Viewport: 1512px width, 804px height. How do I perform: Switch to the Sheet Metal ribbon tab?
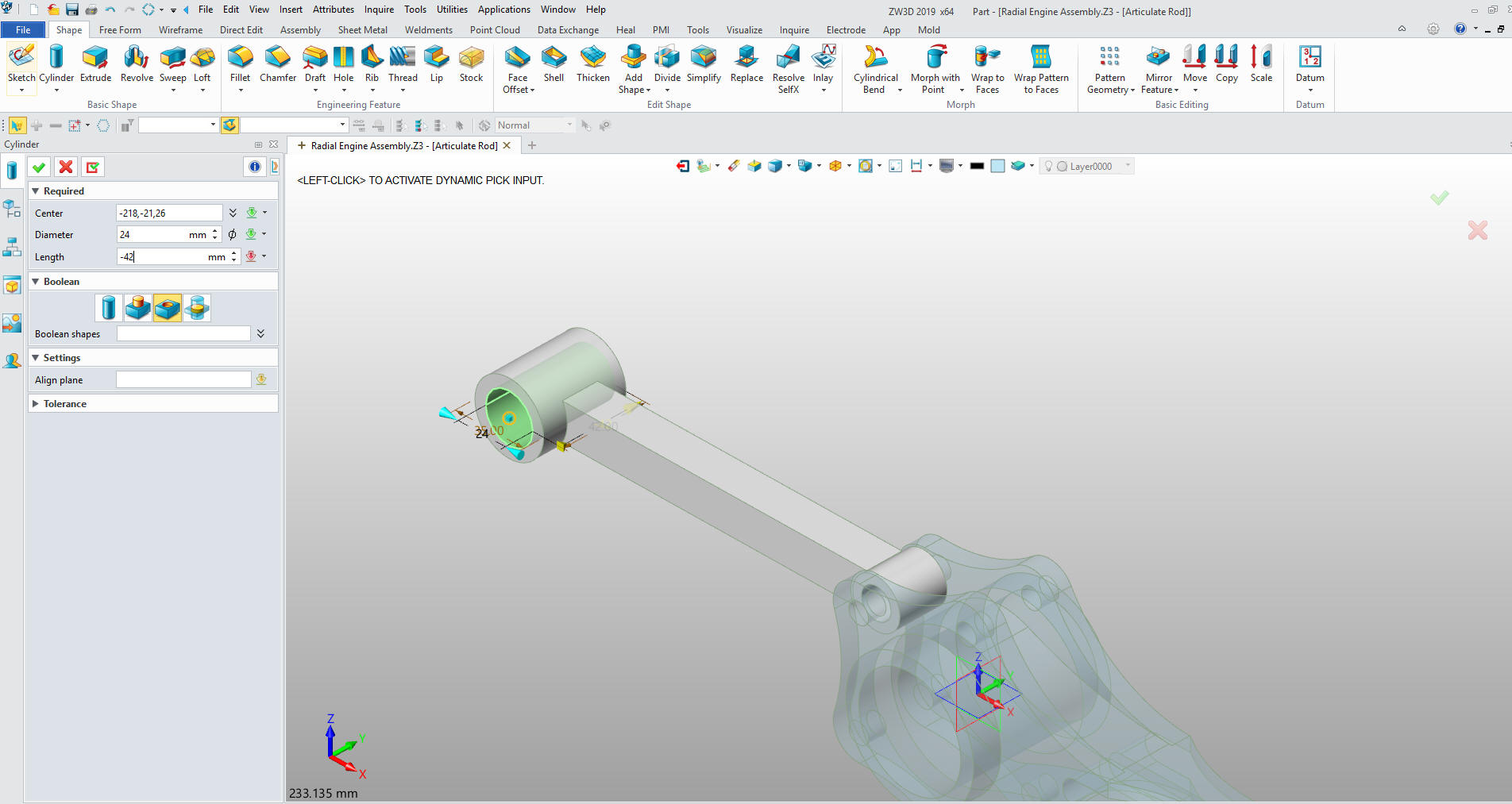pyautogui.click(x=362, y=30)
